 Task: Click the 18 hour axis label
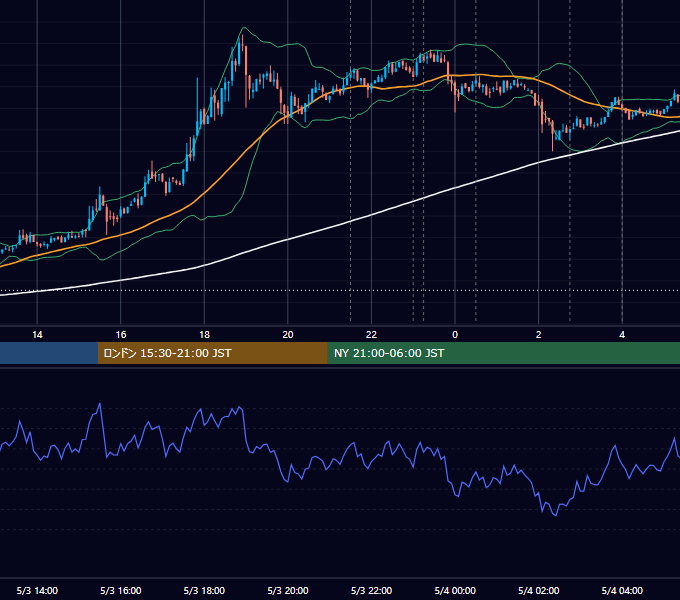tap(204, 335)
